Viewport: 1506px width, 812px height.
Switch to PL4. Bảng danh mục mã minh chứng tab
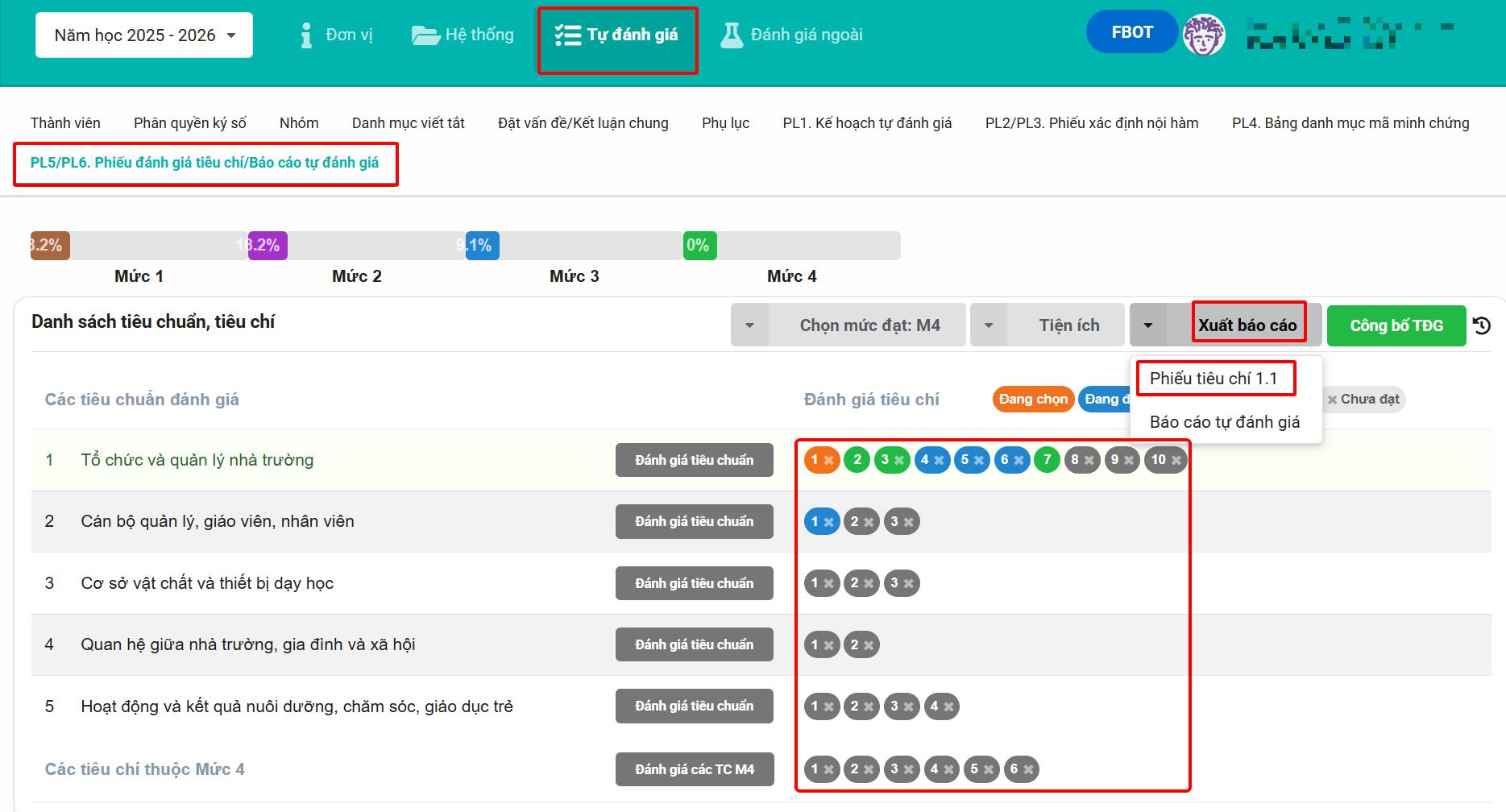point(1350,122)
